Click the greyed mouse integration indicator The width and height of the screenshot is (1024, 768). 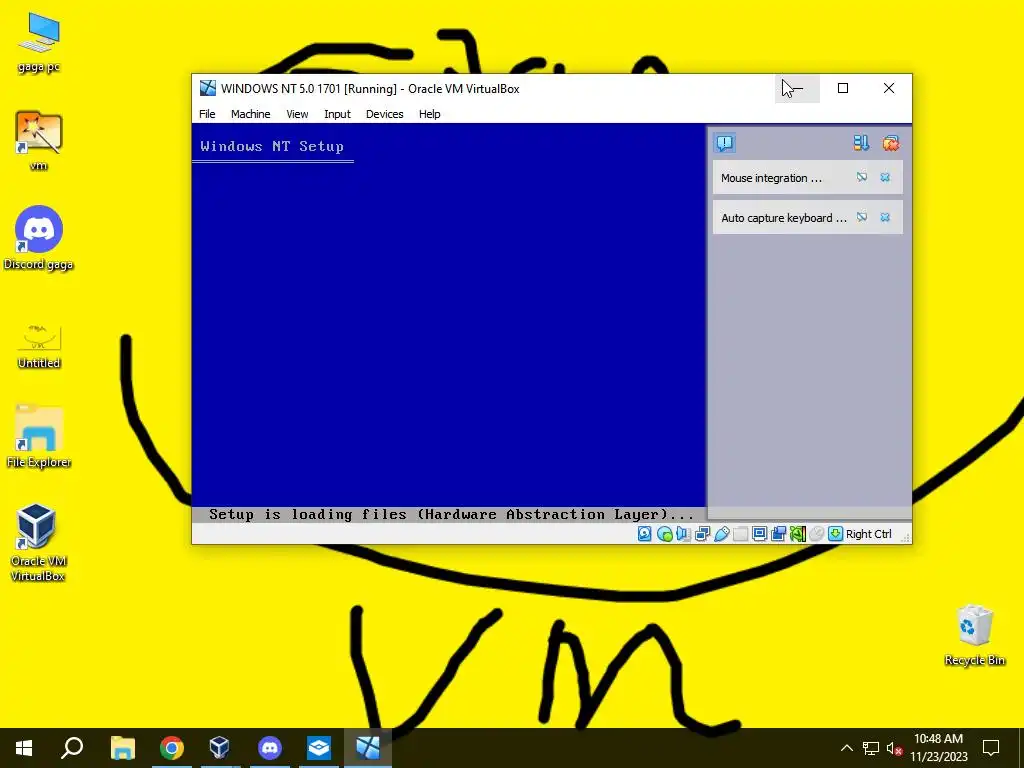pyautogui.click(x=816, y=534)
